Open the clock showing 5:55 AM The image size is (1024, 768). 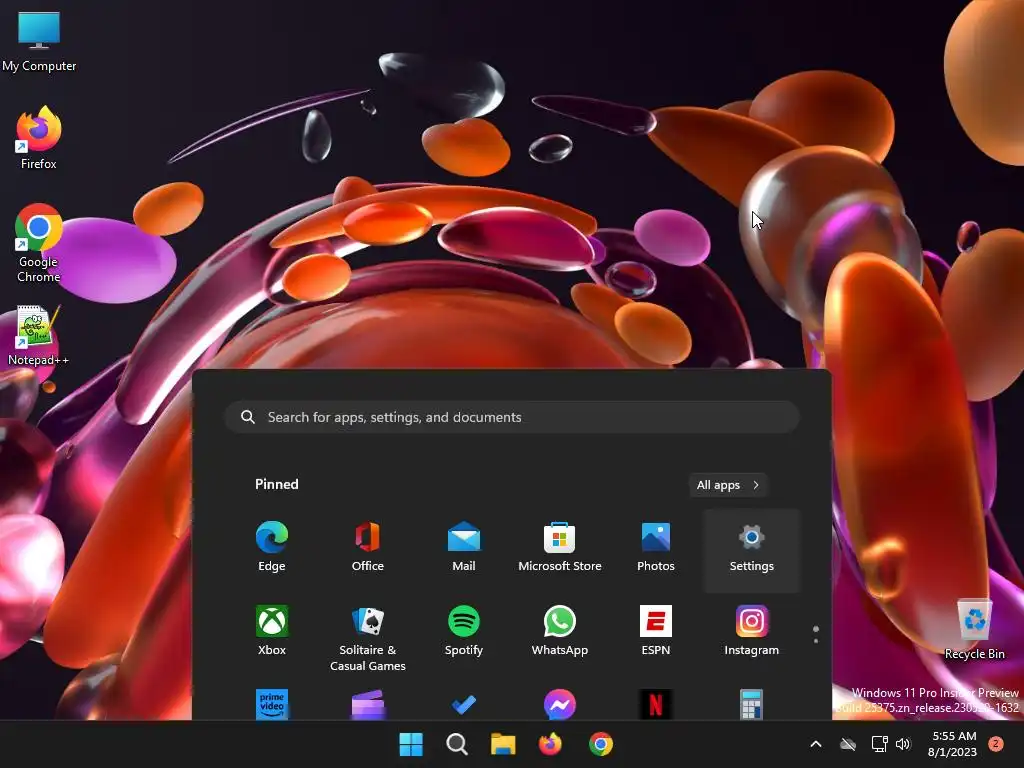click(953, 744)
